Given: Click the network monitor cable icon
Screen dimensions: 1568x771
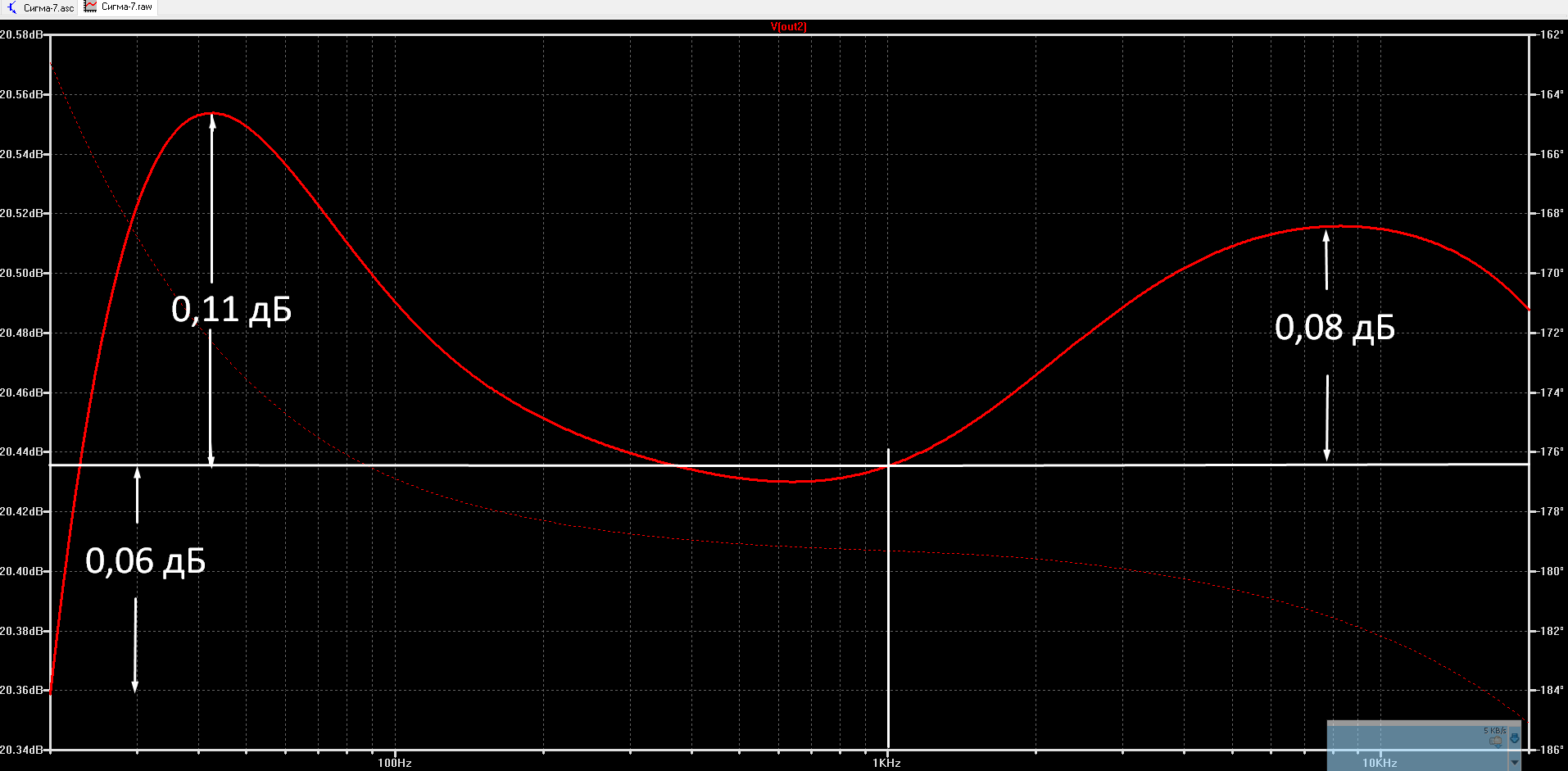Looking at the screenshot, I should pyautogui.click(x=1496, y=741).
